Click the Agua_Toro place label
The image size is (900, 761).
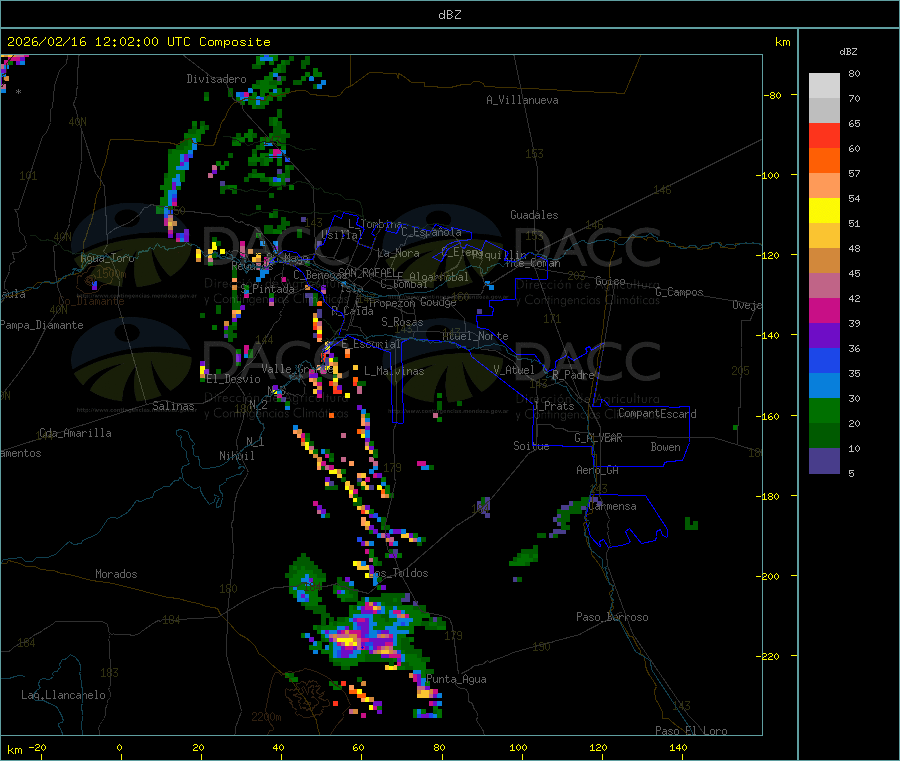pos(107,258)
